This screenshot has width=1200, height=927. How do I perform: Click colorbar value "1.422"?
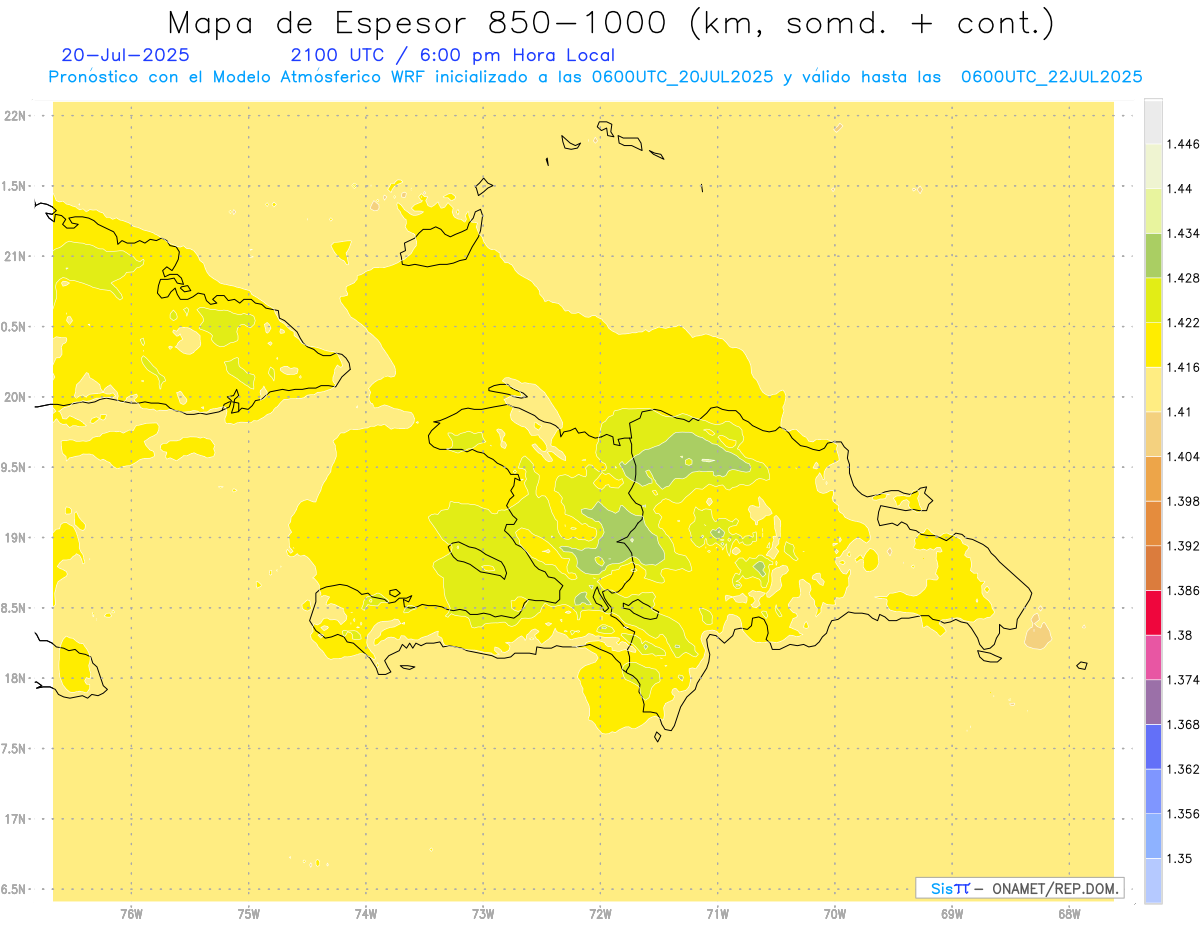[1183, 323]
